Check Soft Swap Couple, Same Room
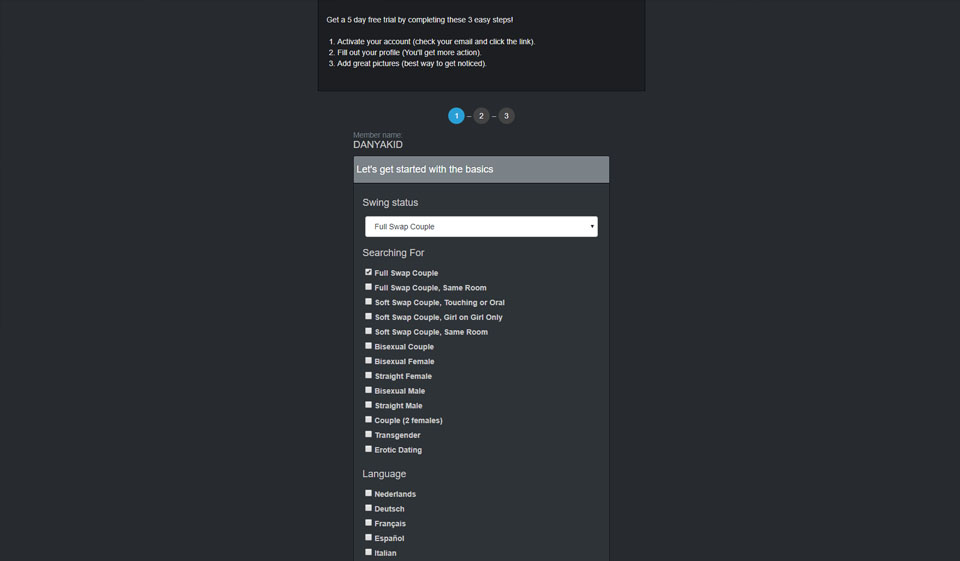960x561 pixels. pyautogui.click(x=368, y=331)
